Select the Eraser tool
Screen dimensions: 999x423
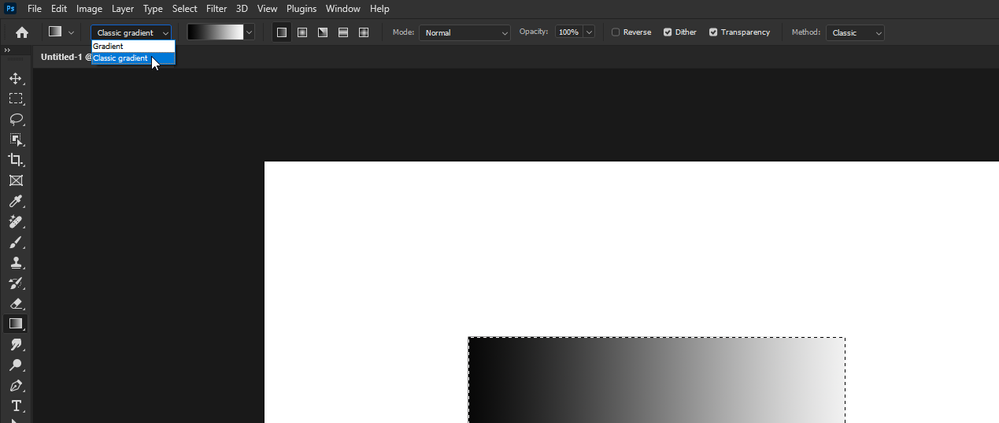point(15,303)
